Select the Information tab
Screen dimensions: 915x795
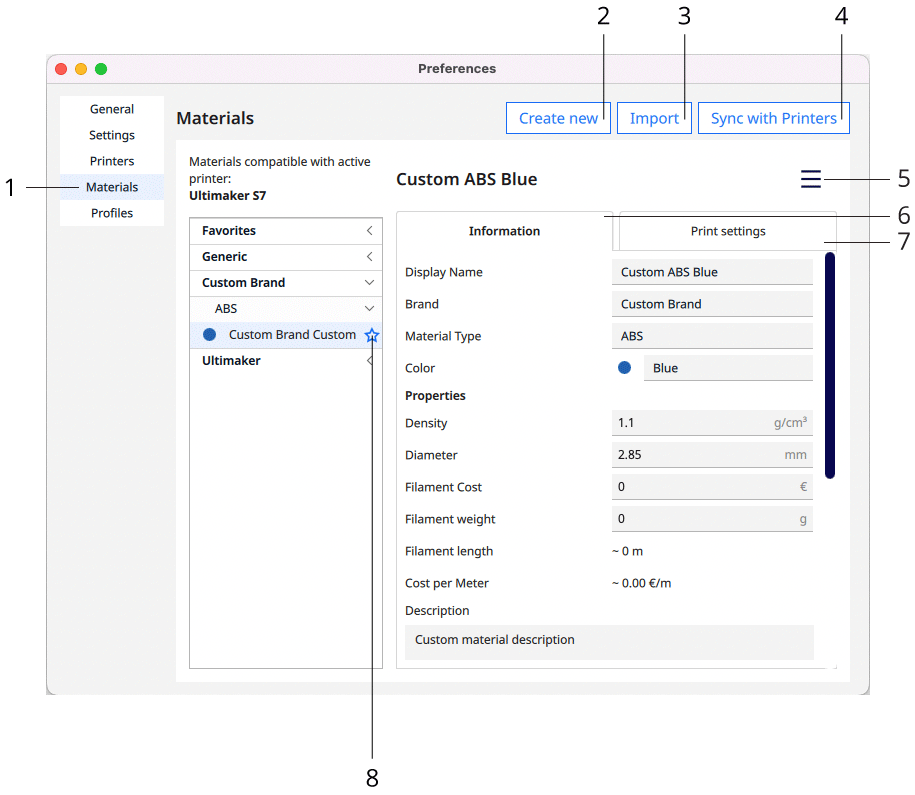tap(504, 231)
